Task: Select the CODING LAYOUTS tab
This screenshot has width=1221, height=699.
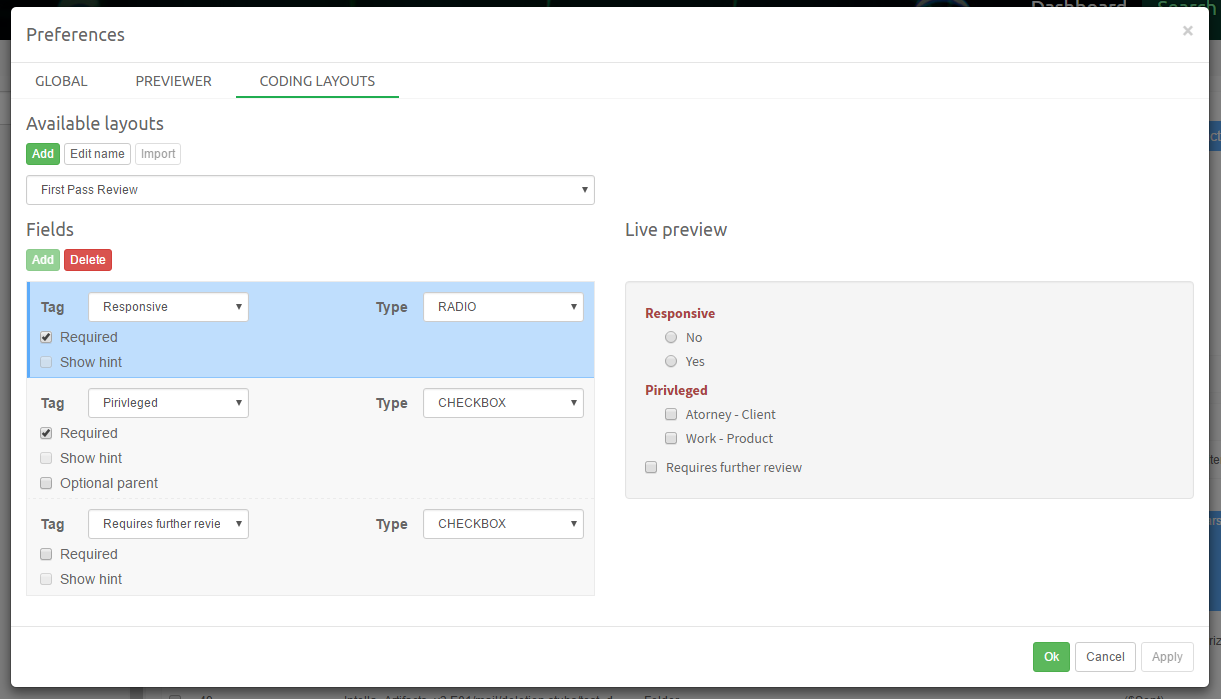Action: pyautogui.click(x=317, y=81)
